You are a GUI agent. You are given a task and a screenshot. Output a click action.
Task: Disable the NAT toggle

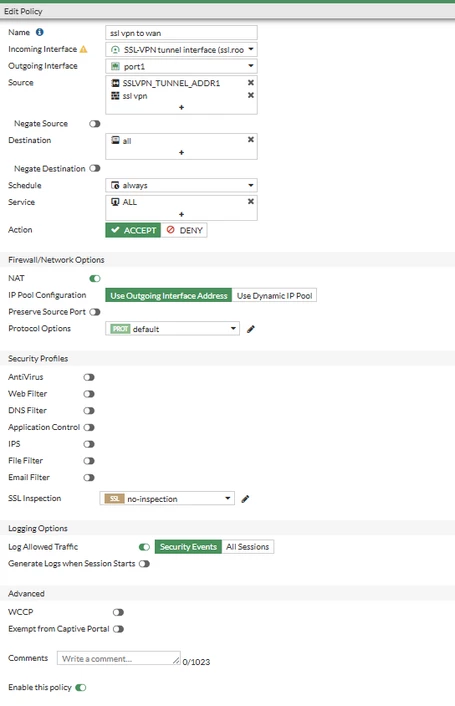95,278
